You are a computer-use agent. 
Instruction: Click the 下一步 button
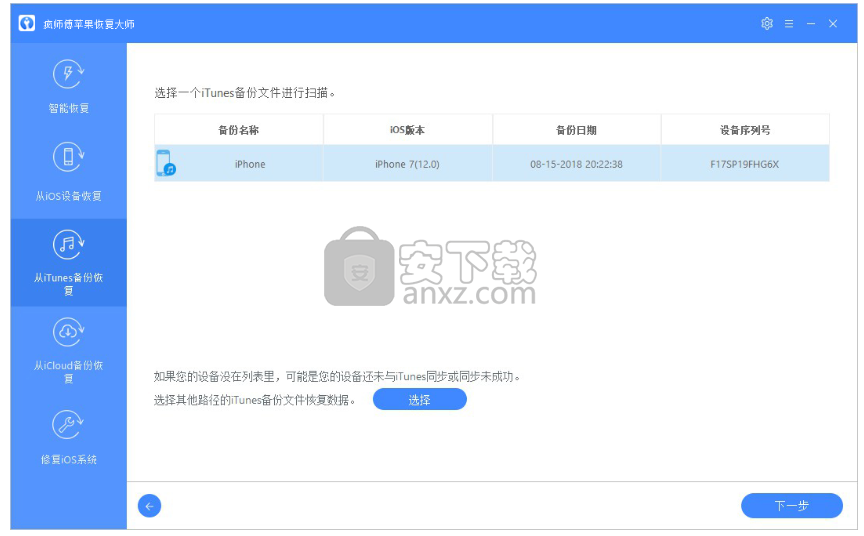791,506
